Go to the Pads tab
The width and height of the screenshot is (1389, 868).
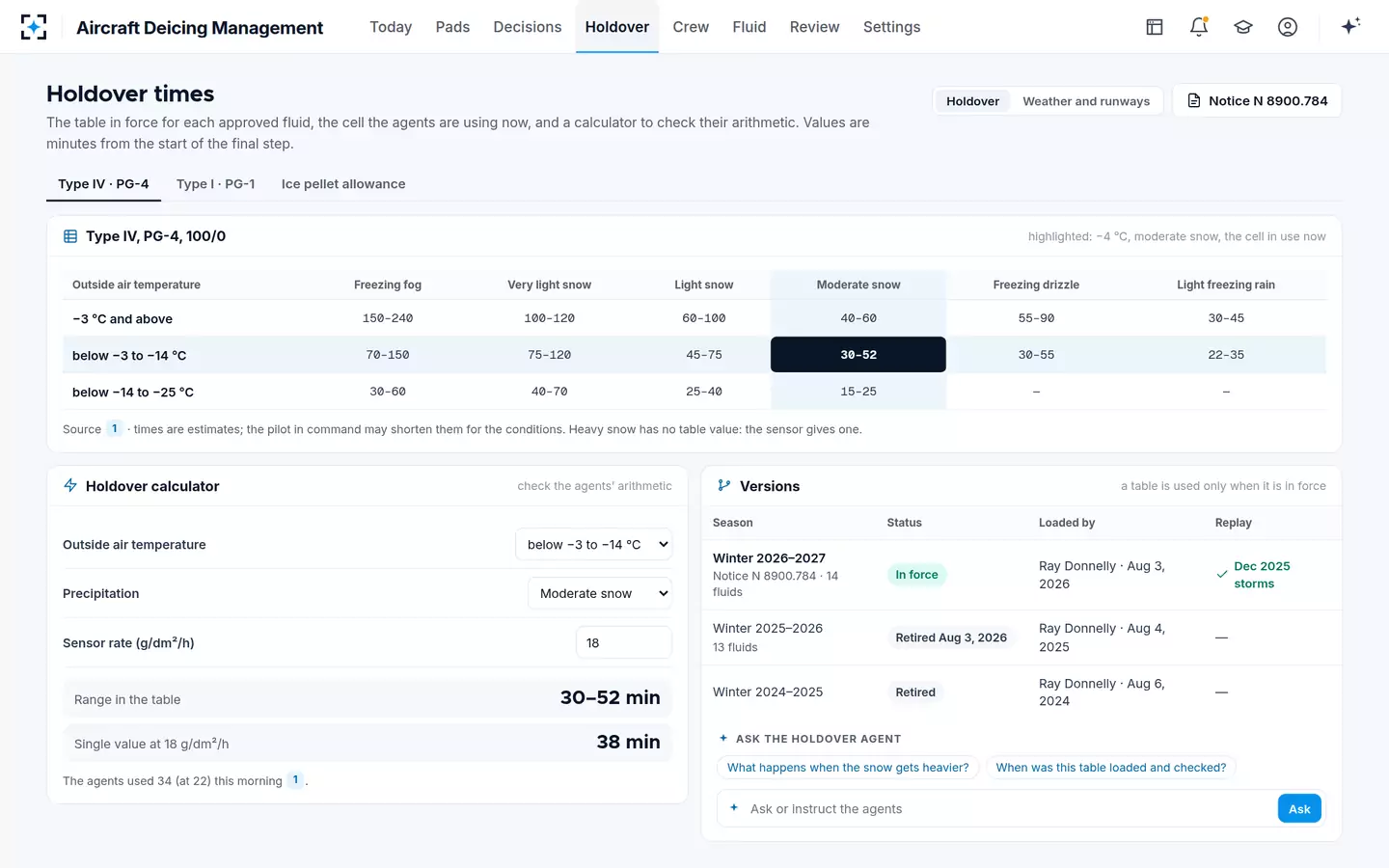(452, 27)
